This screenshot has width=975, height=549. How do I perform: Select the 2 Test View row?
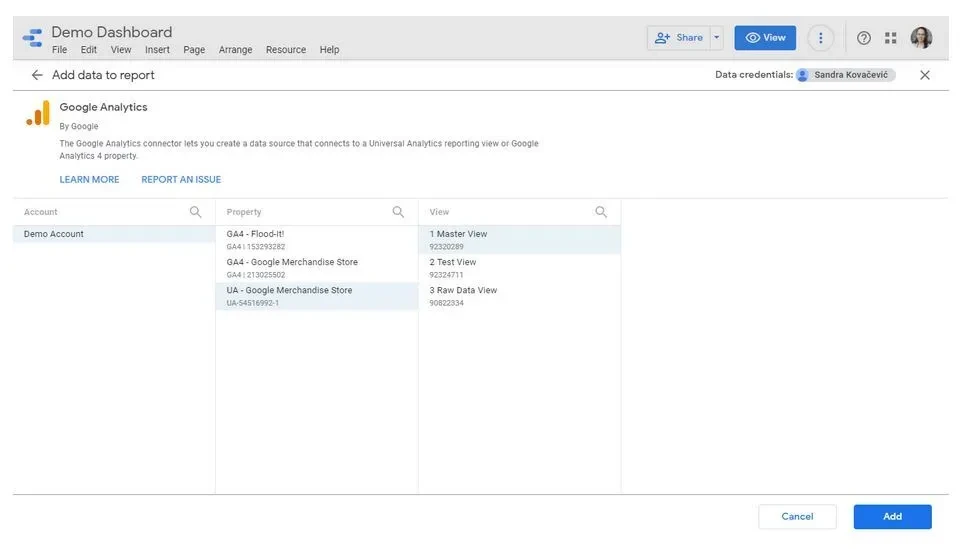click(519, 268)
